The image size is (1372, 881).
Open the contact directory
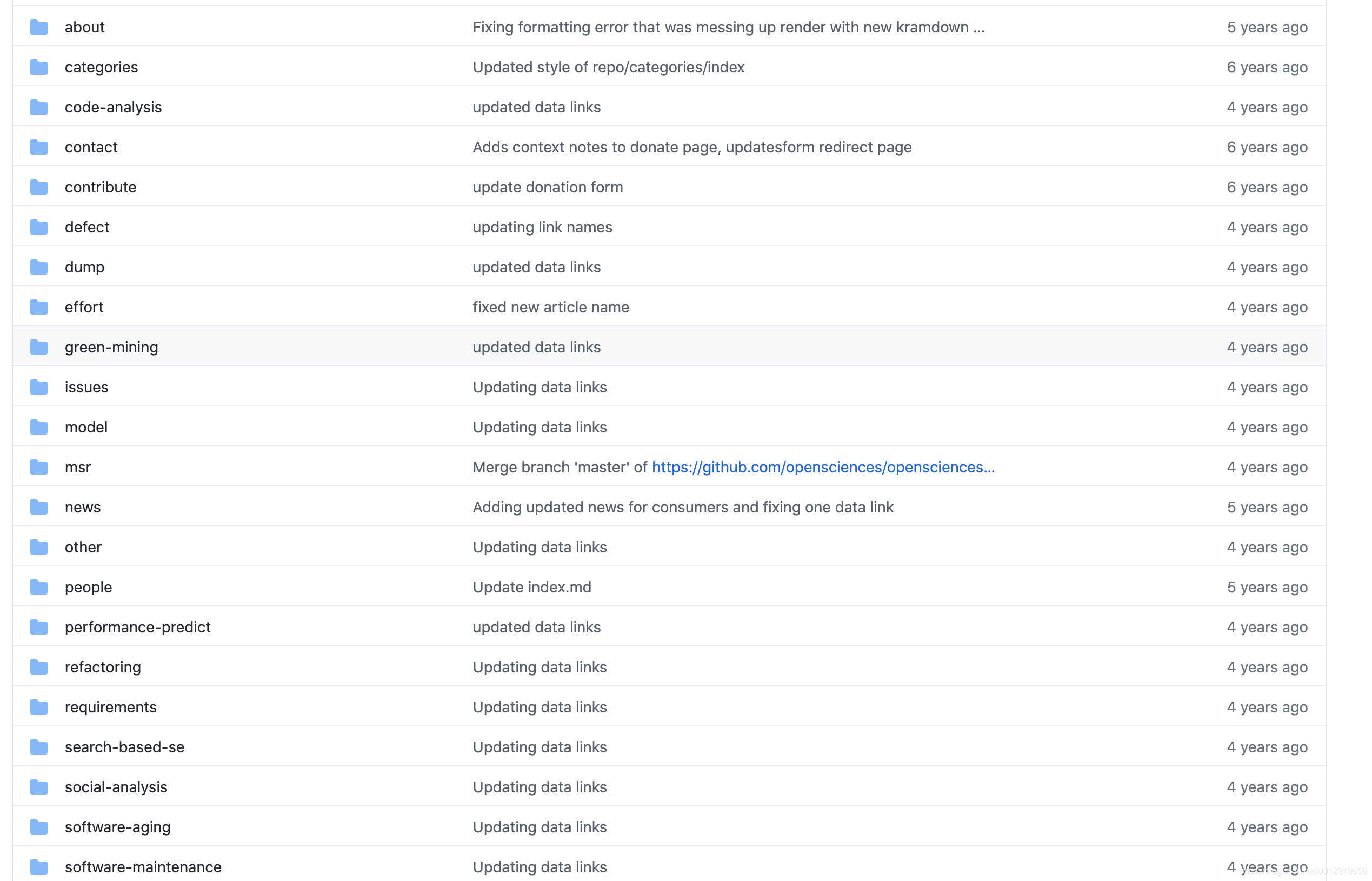click(91, 147)
